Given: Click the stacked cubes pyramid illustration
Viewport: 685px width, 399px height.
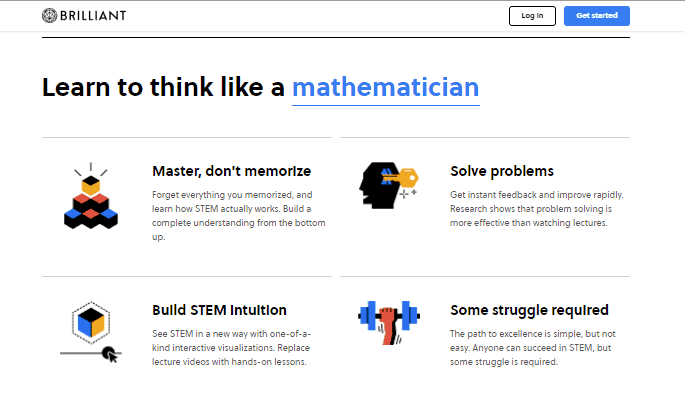Looking at the screenshot, I should [x=91, y=196].
